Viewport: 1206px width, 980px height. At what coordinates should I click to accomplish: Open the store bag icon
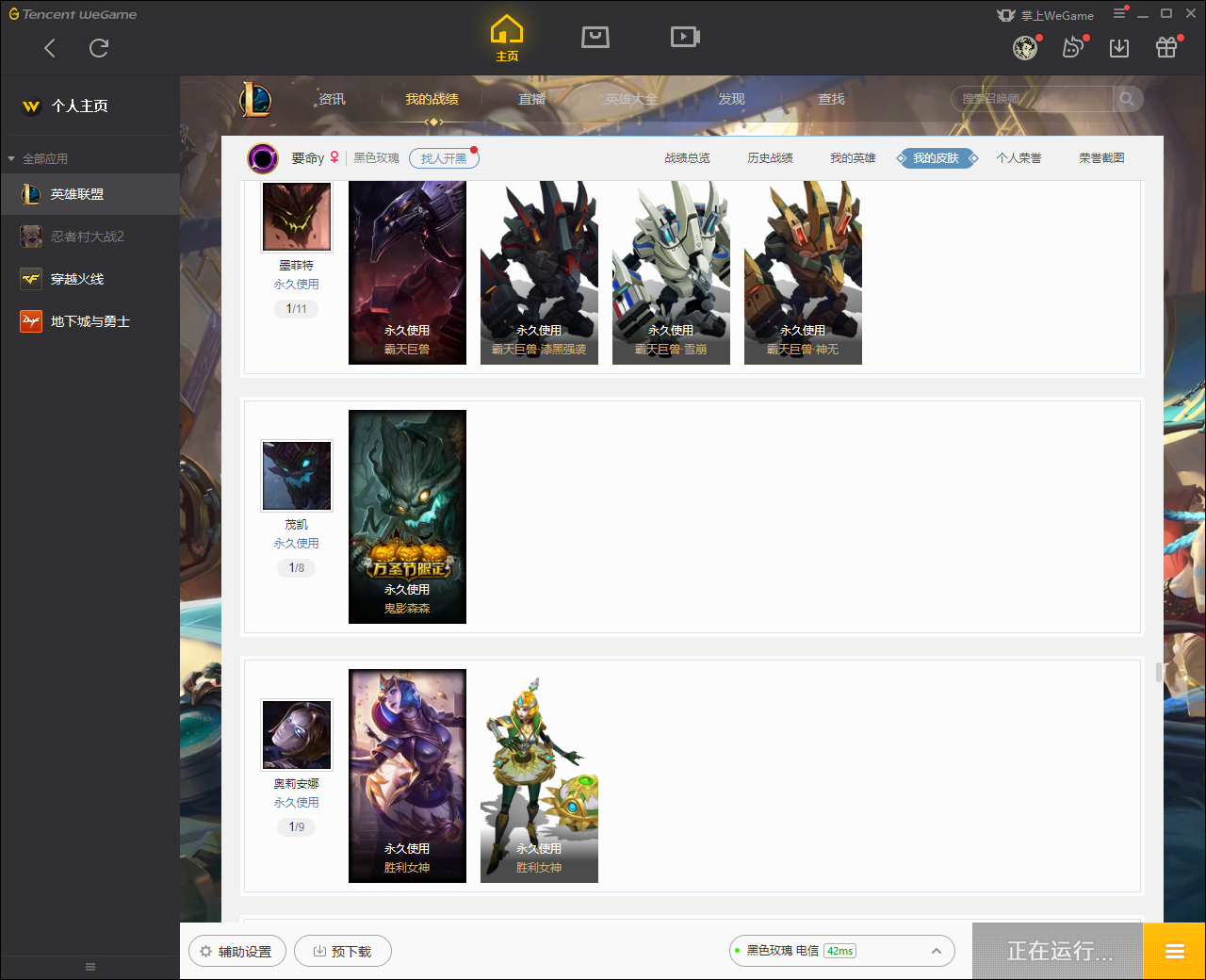[x=595, y=37]
